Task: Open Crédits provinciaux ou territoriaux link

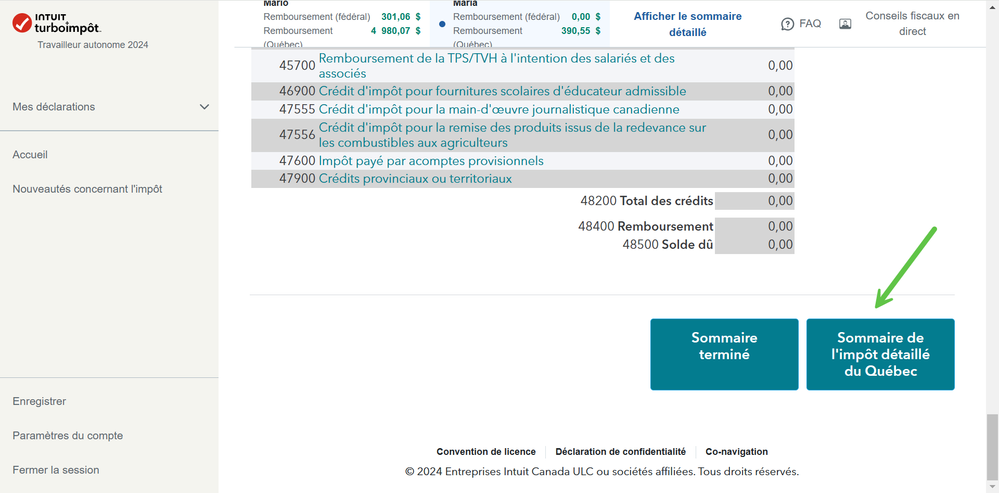Action: (415, 179)
